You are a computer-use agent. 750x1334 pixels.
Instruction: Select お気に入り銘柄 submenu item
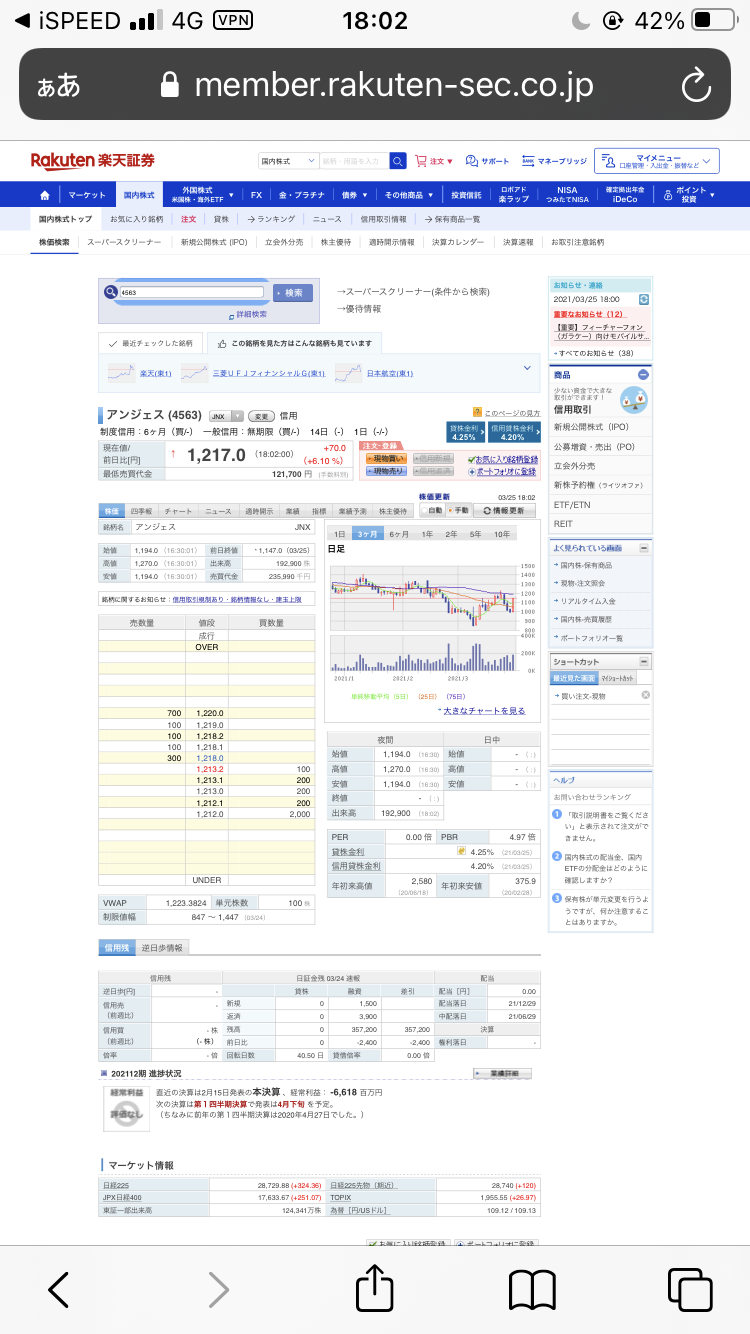[x=137, y=219]
